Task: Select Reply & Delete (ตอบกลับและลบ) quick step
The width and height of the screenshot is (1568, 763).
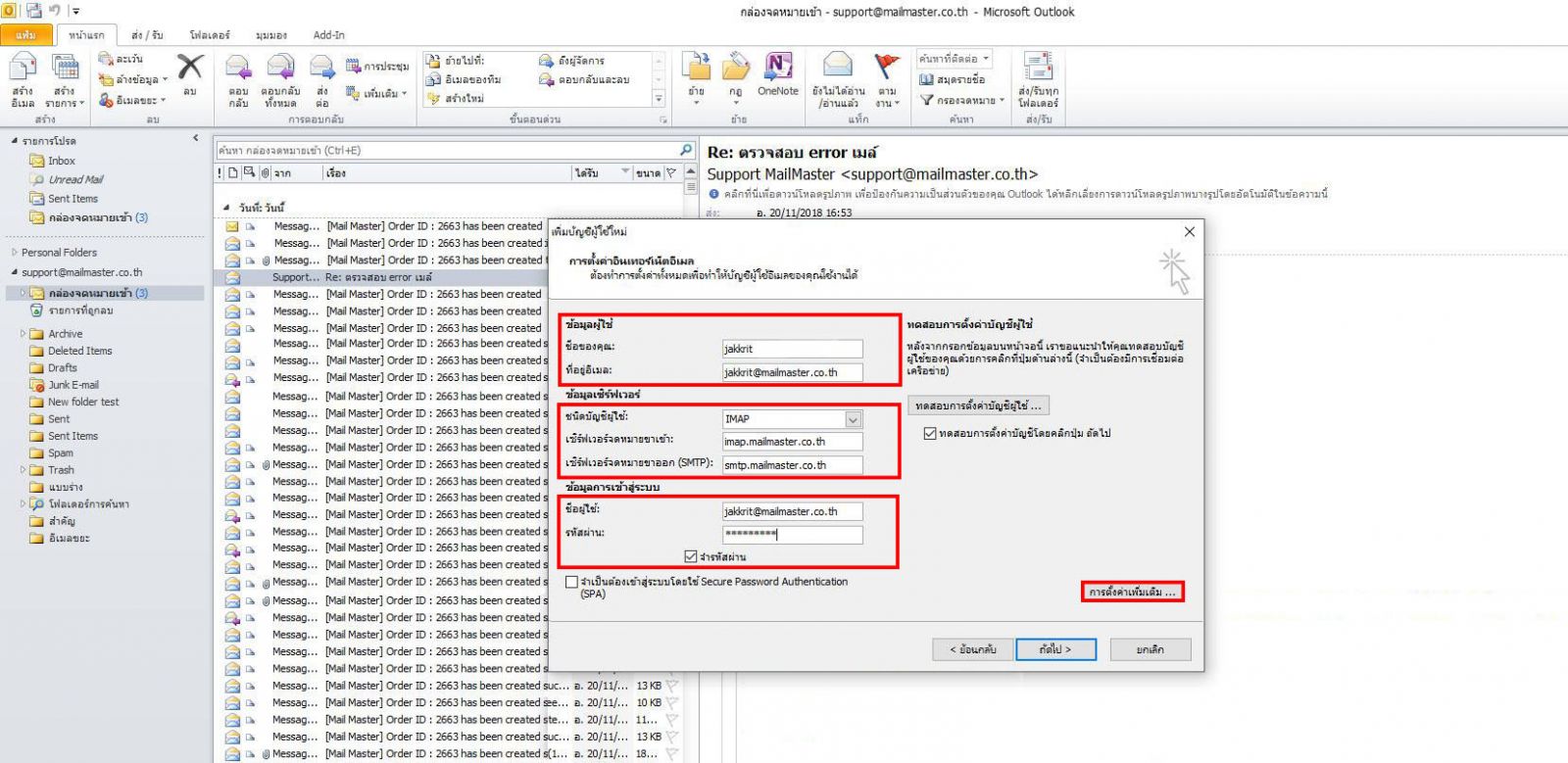Action: (584, 79)
